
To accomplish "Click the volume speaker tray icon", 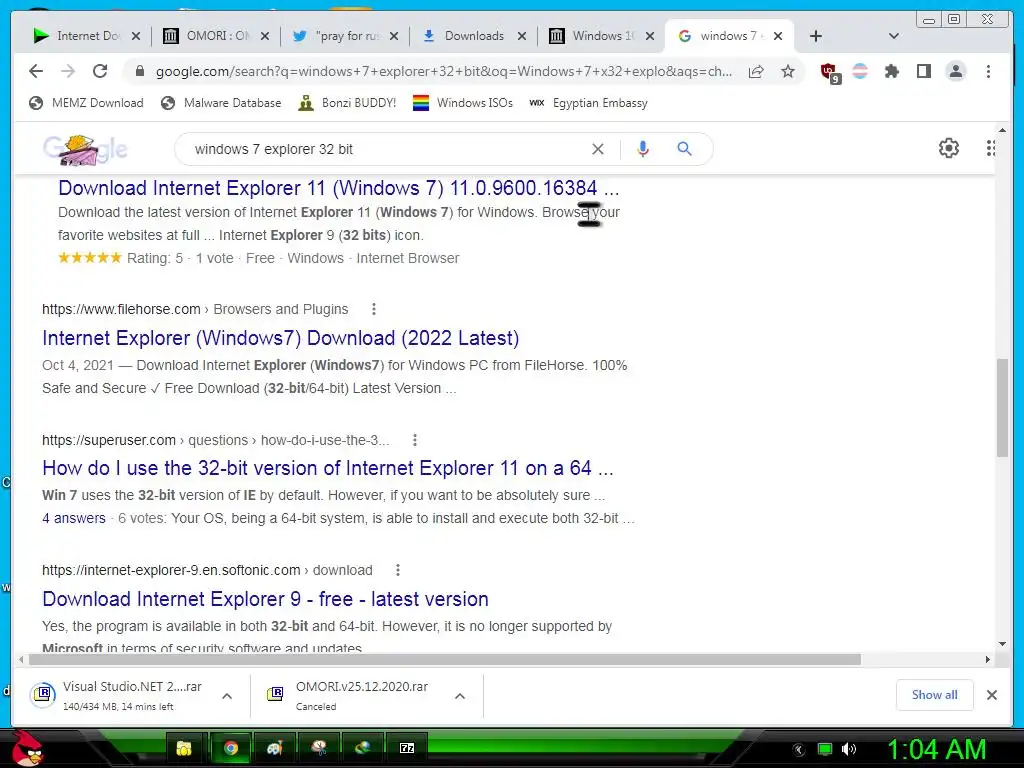I will [848, 749].
